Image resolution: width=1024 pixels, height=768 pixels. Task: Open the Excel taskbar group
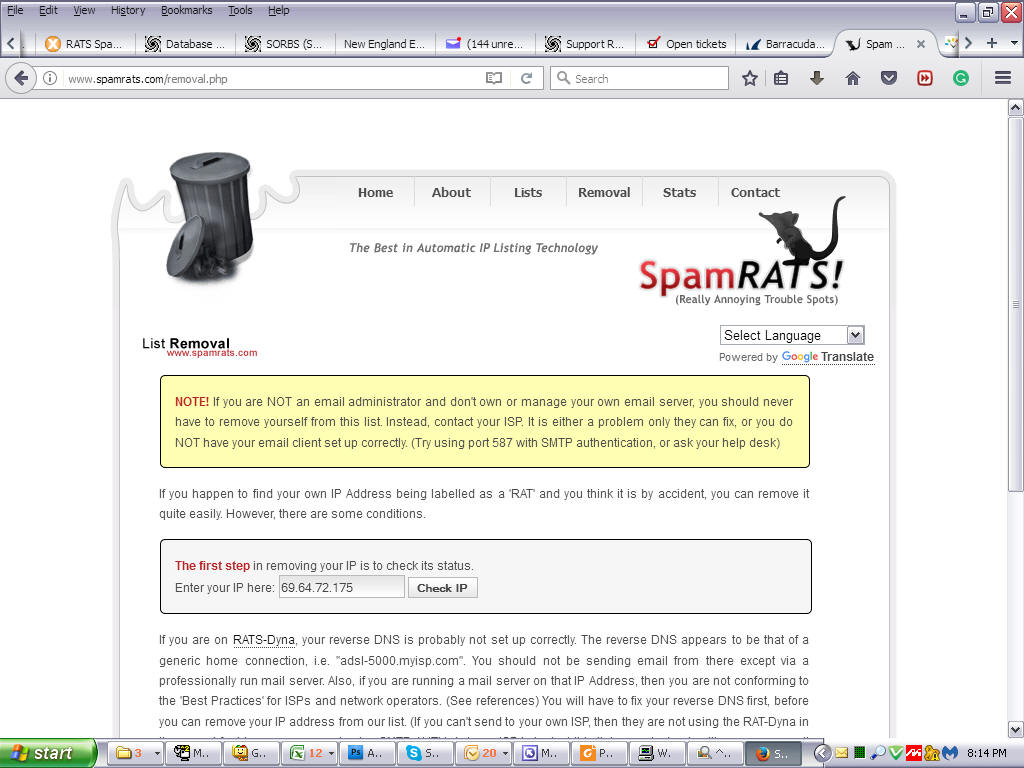[312, 753]
